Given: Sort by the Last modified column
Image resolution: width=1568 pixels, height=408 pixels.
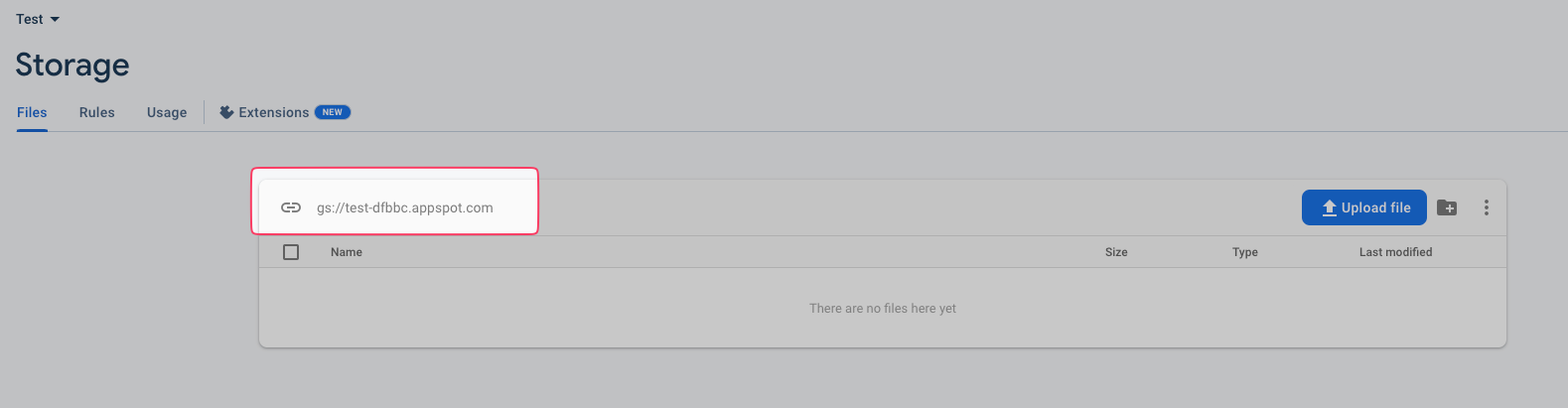Looking at the screenshot, I should coord(1395,252).
